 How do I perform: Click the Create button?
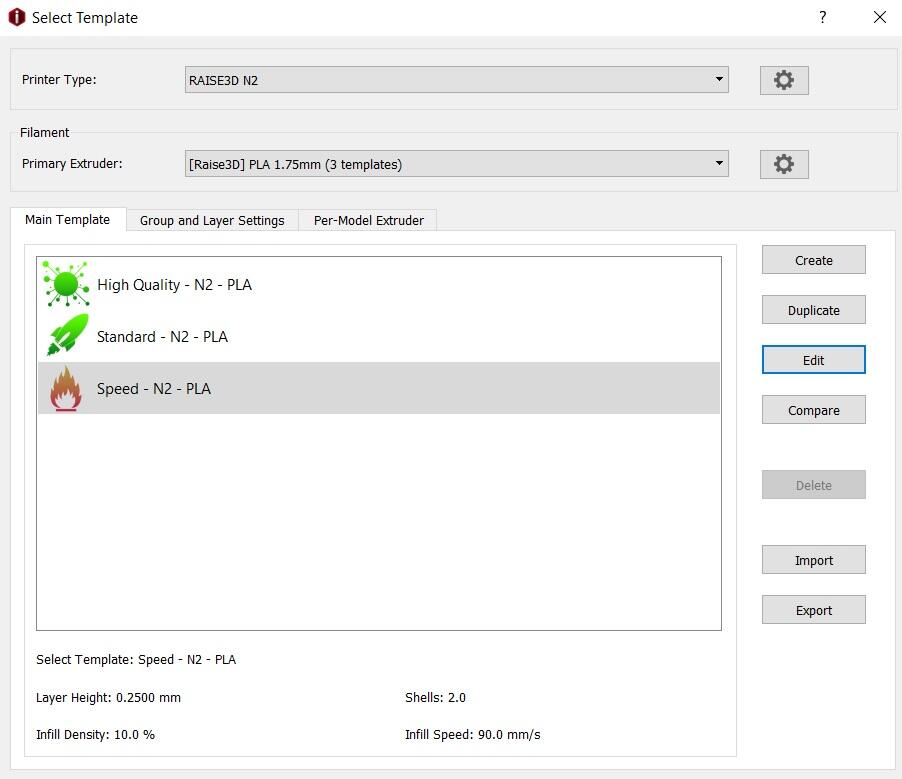coord(813,260)
